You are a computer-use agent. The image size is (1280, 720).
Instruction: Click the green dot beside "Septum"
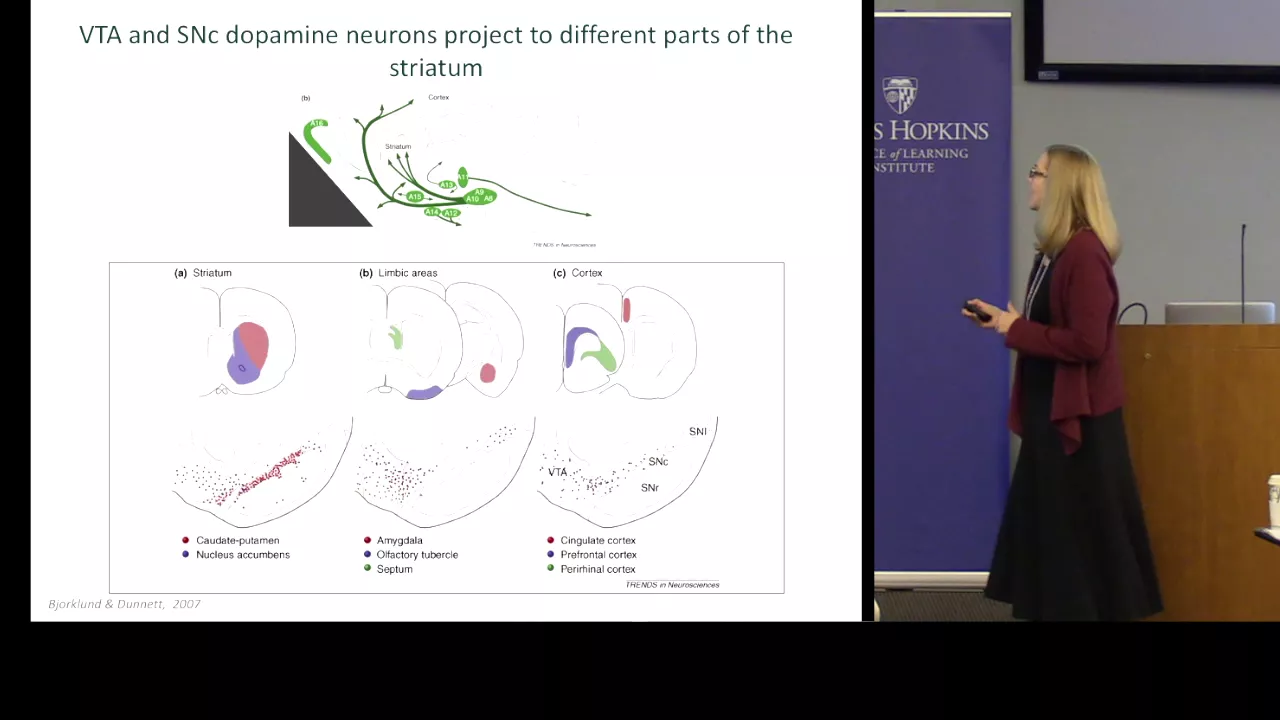tap(367, 568)
